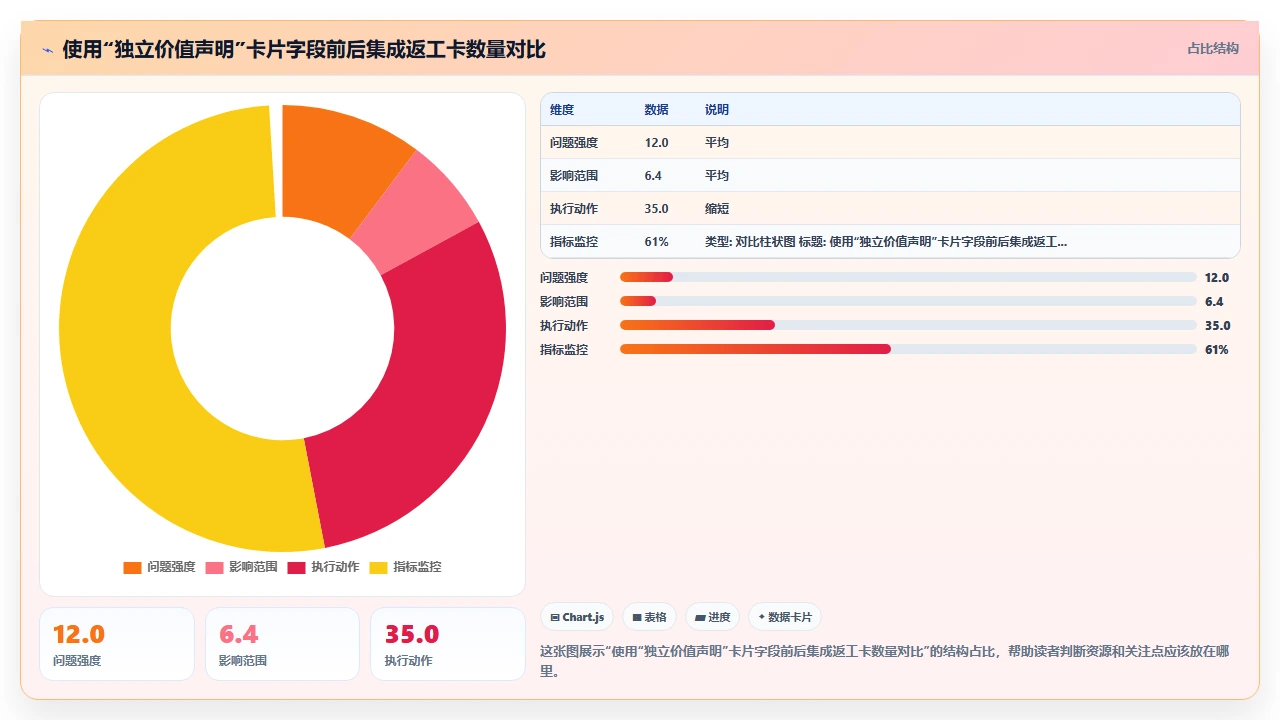
Task: Toggle the 影响范围 pink legend swatch
Action: [x=214, y=567]
